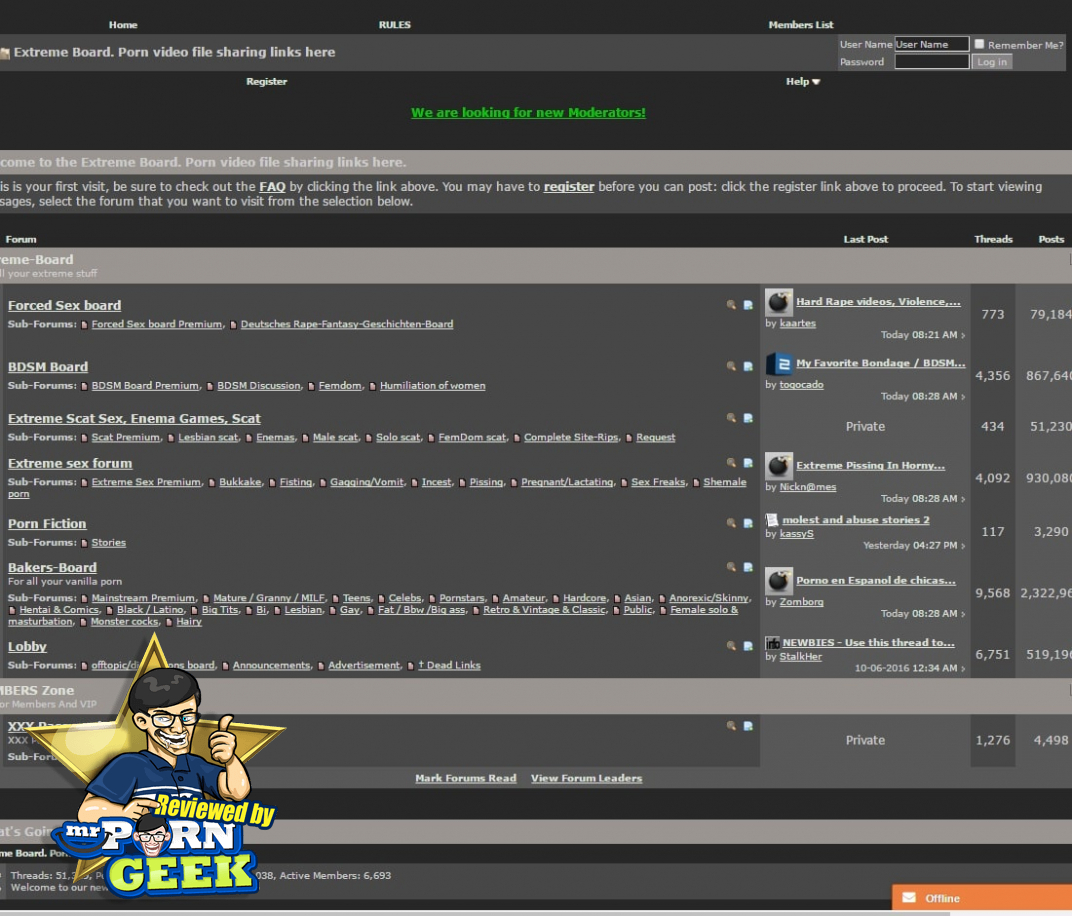The height and width of the screenshot is (916, 1072).
Task: Click the envelope icon in the Offline widget
Action: coord(908,898)
